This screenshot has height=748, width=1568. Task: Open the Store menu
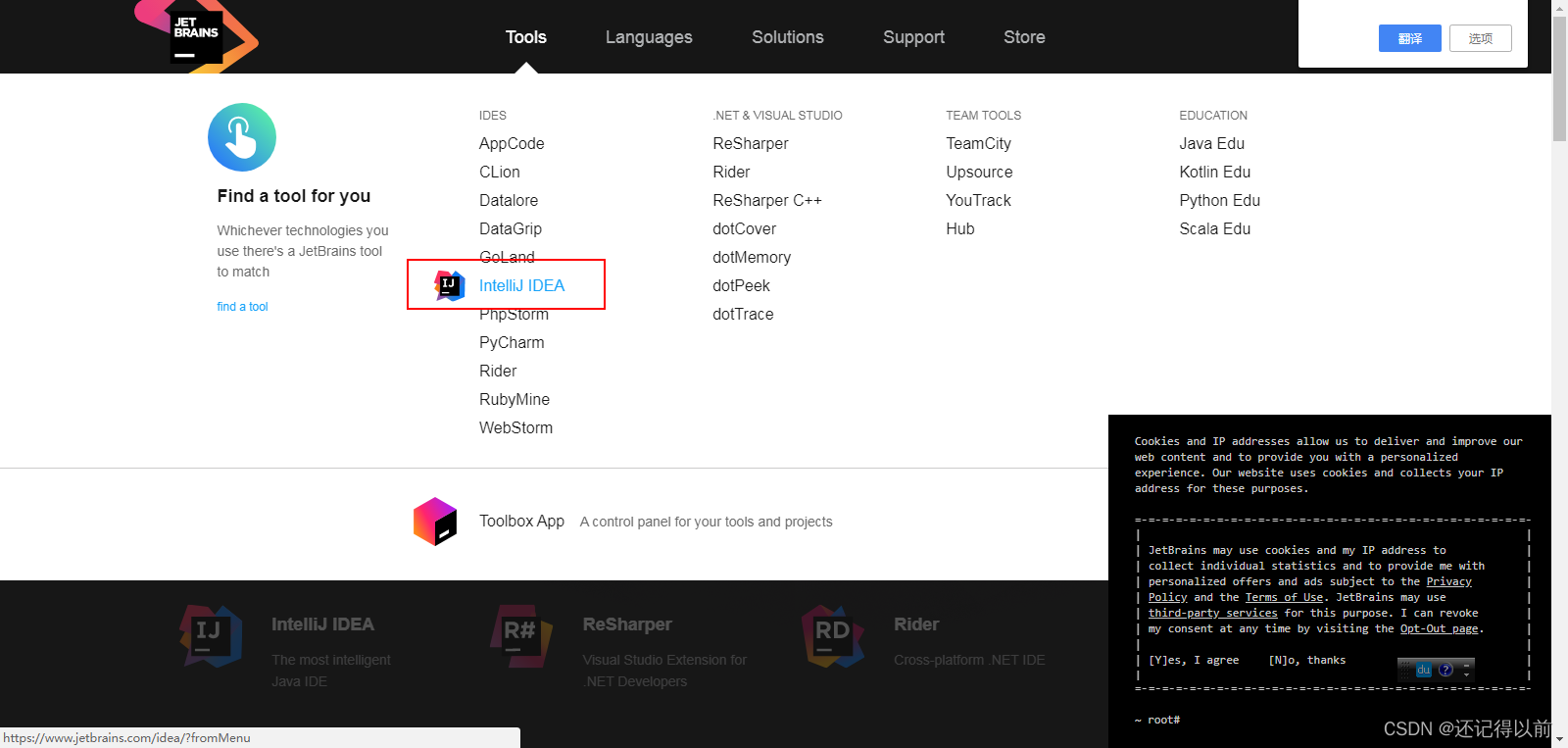pyautogui.click(x=1024, y=37)
